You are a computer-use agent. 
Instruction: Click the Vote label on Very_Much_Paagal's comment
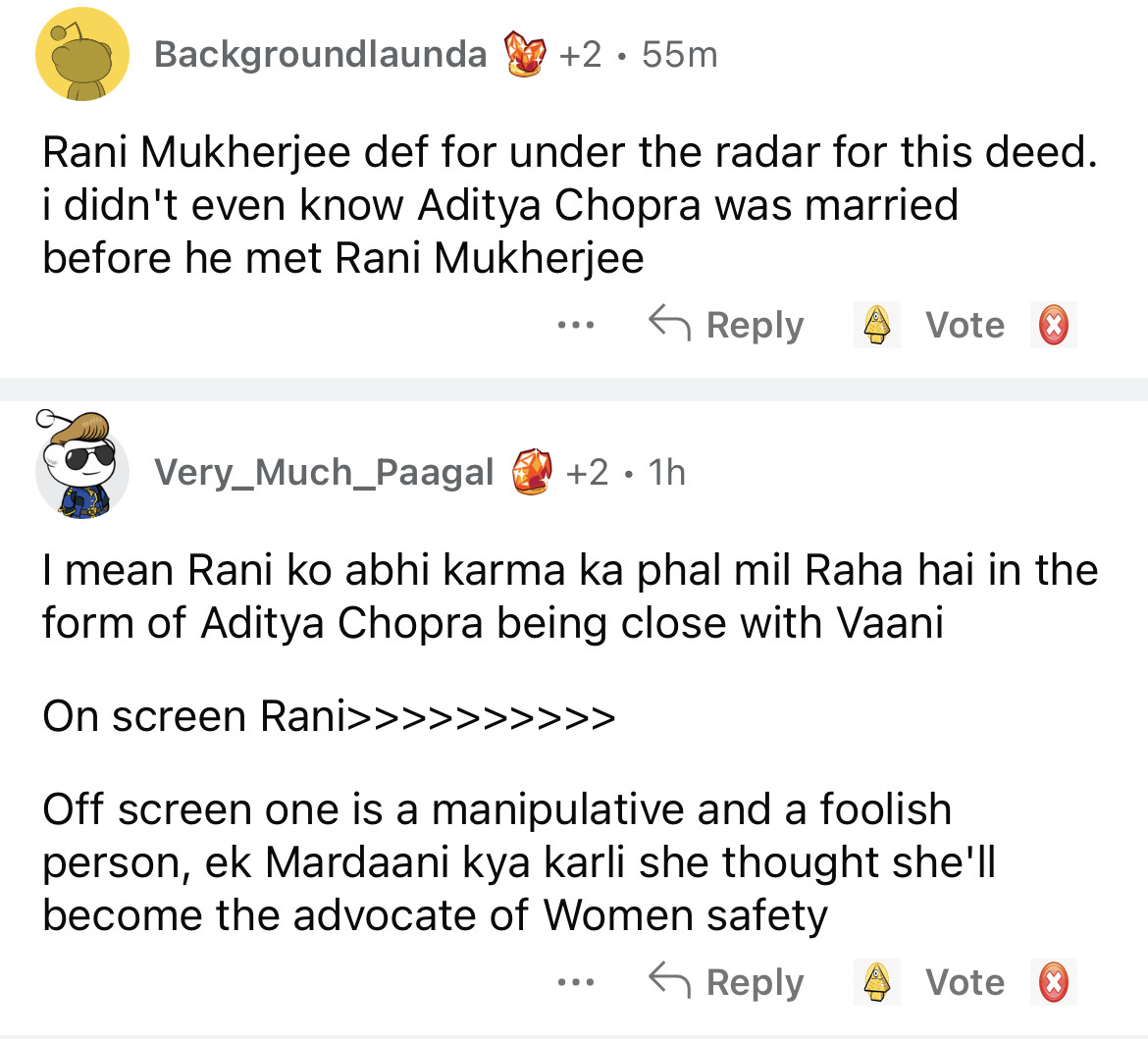click(965, 981)
